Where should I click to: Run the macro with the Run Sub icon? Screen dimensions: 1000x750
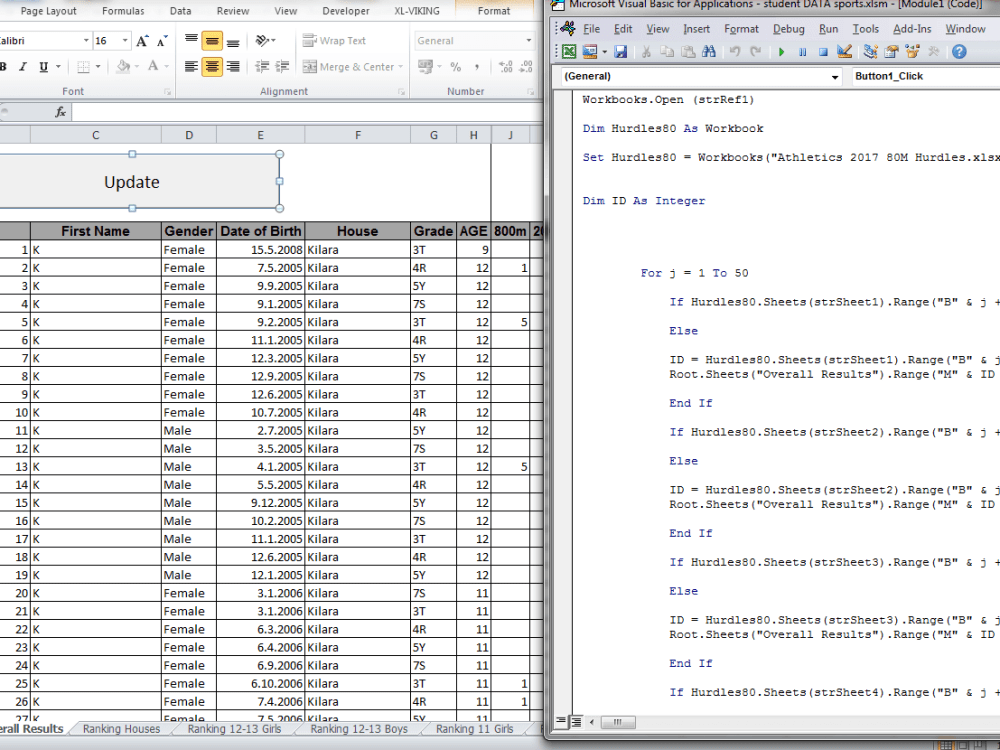(781, 53)
